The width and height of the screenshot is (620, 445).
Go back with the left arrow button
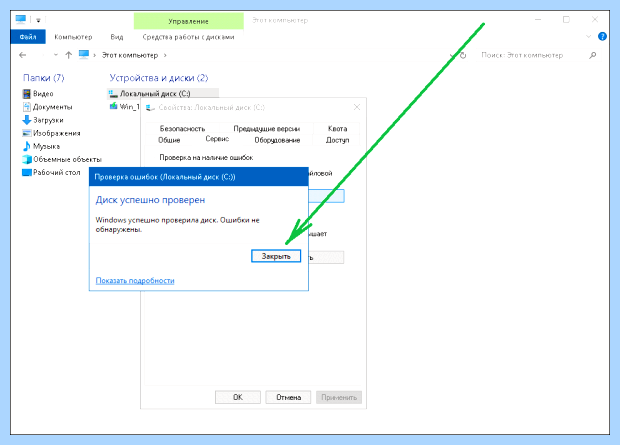pos(23,55)
